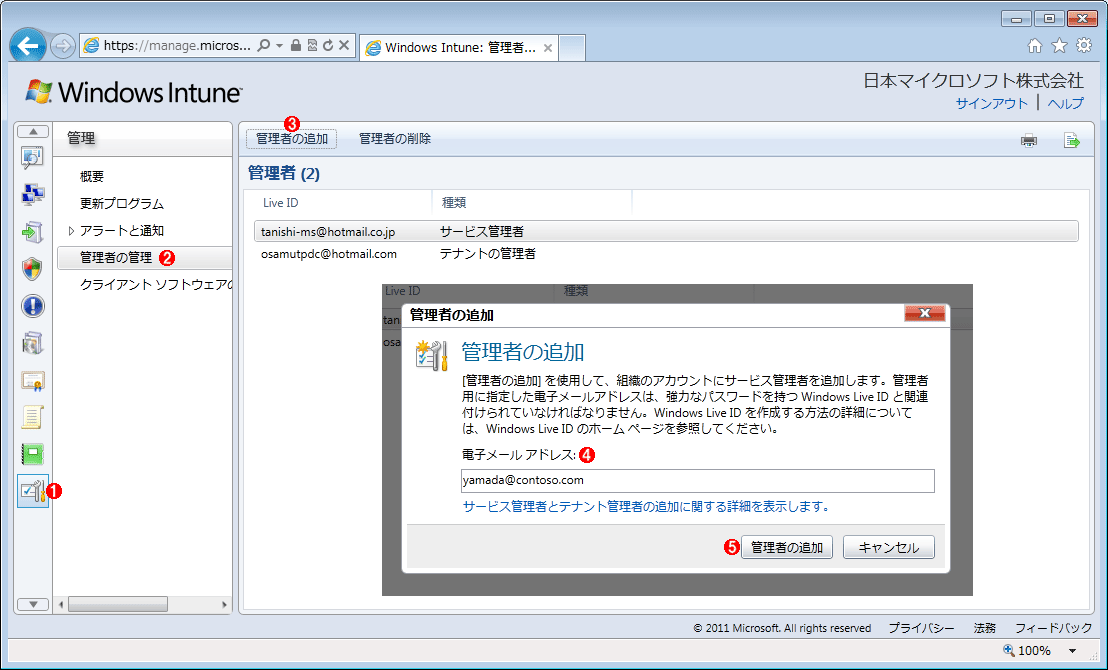Close the Windows Intune browser tab

[x=548, y=48]
